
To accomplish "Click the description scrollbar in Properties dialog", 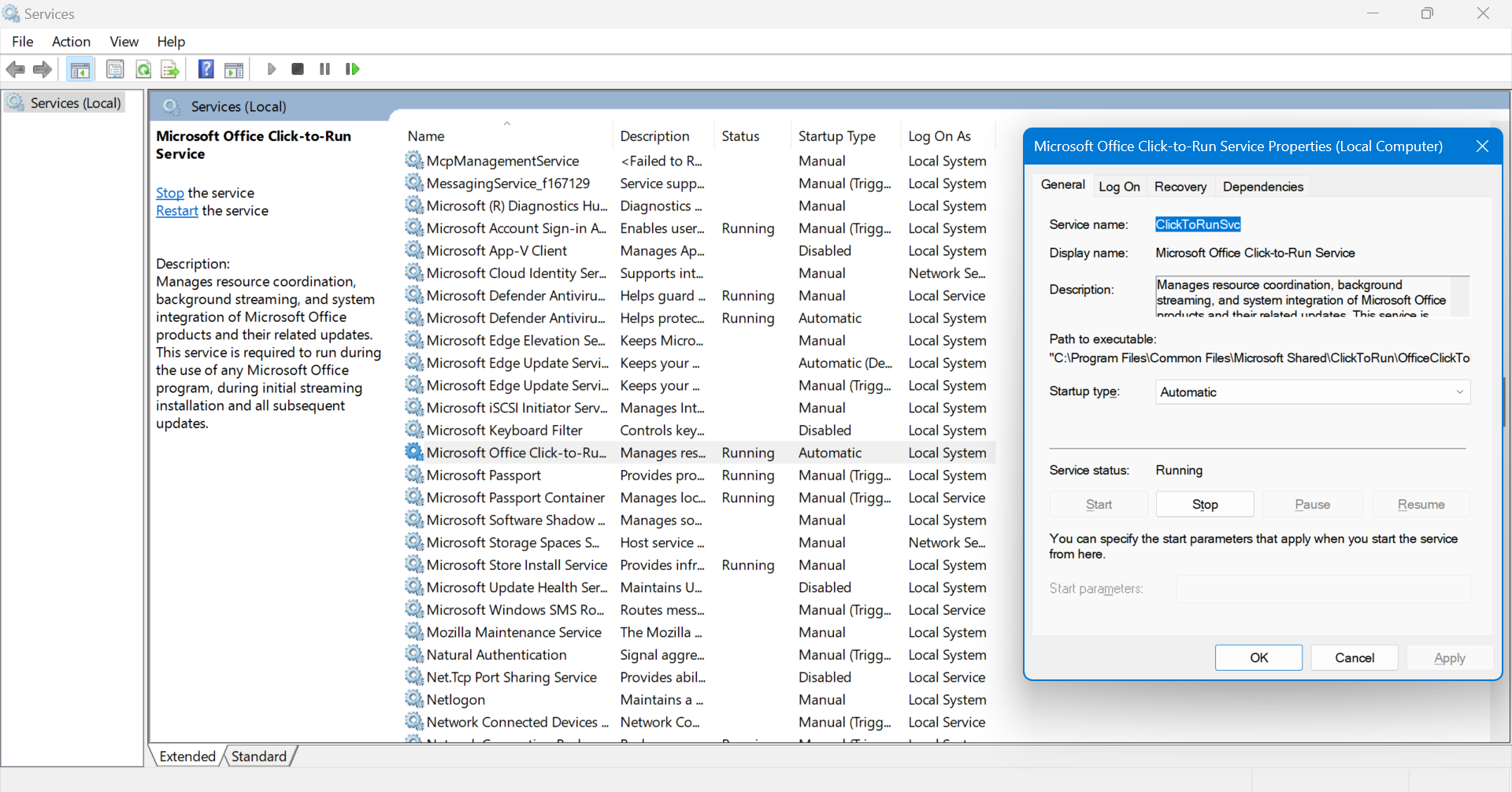I will [1460, 296].
